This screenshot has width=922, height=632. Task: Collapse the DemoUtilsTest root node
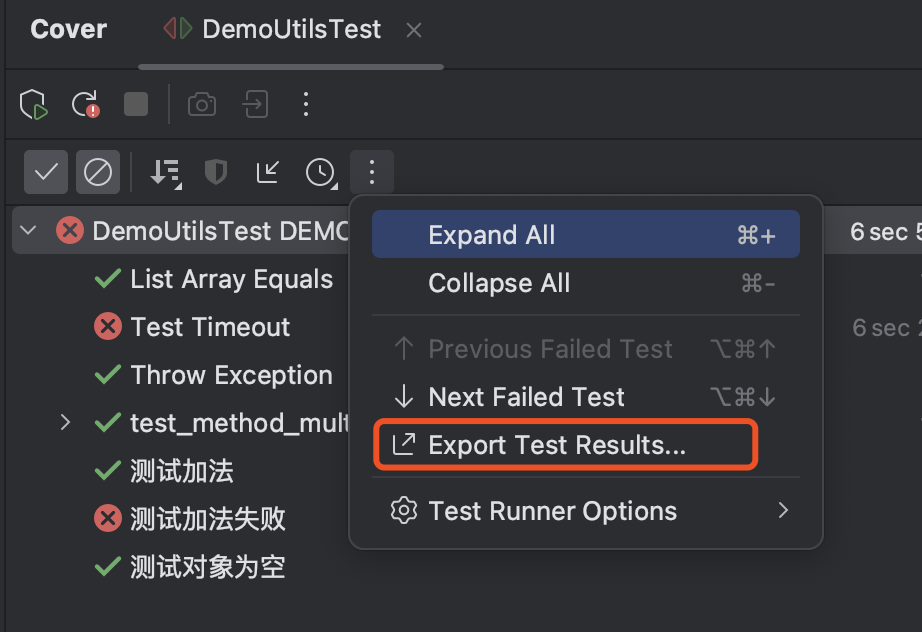point(28,230)
